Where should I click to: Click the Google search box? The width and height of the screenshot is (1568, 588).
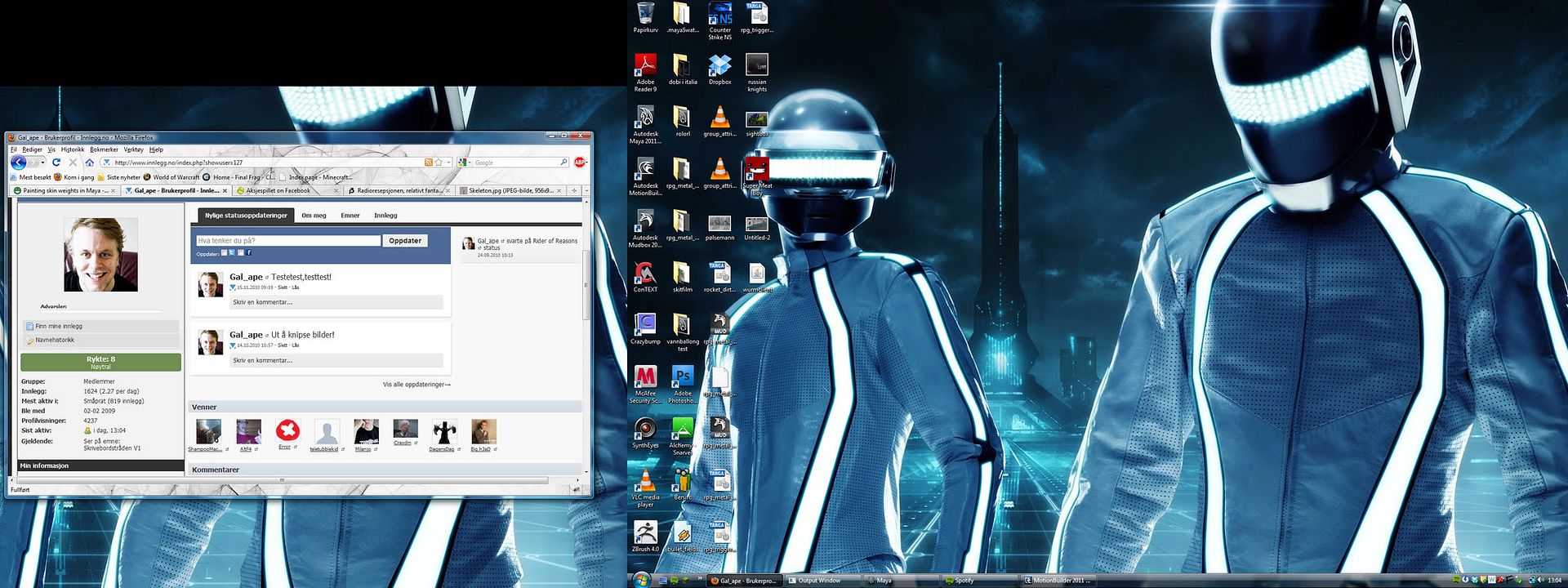[514, 163]
